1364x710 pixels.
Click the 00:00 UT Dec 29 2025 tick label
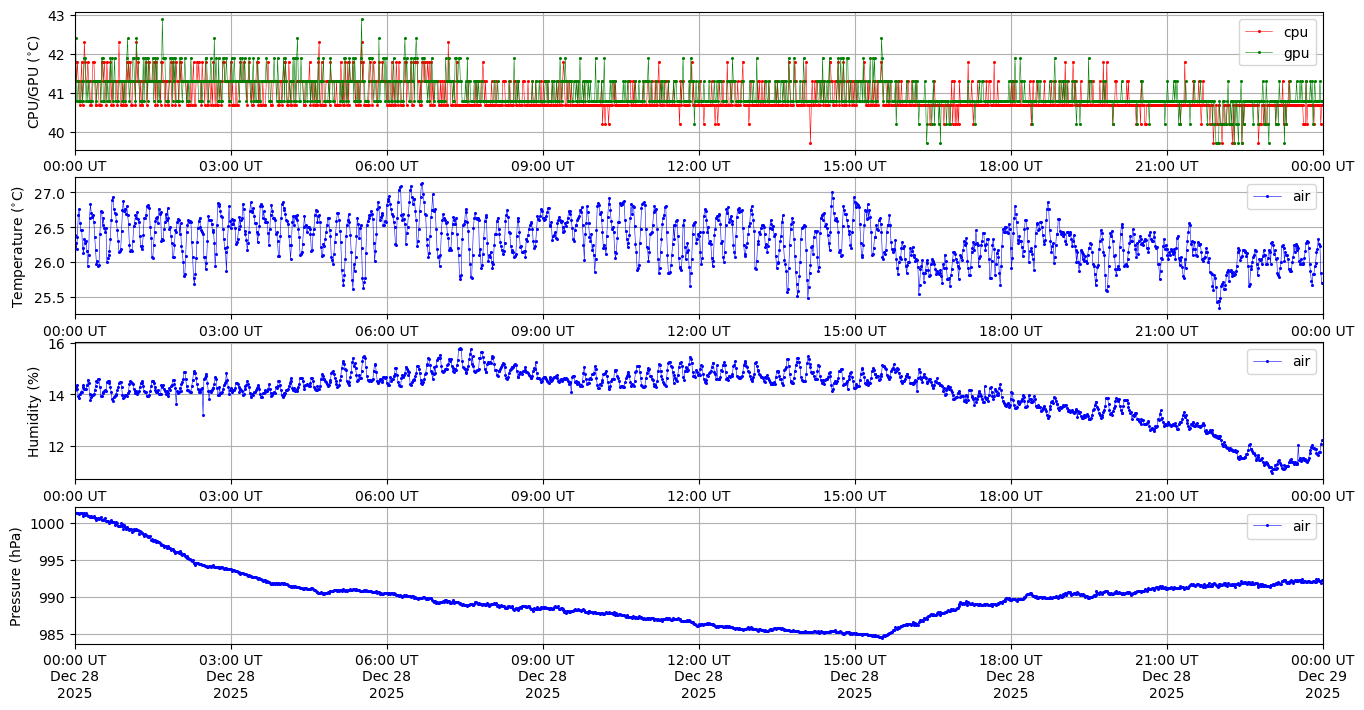[x=1322, y=676]
